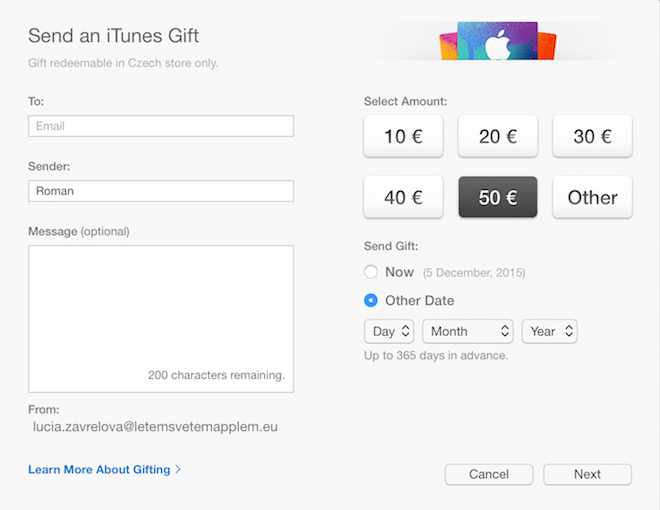Click the sender email address under From
Viewport: 660px width, 510px height.
(x=155, y=427)
